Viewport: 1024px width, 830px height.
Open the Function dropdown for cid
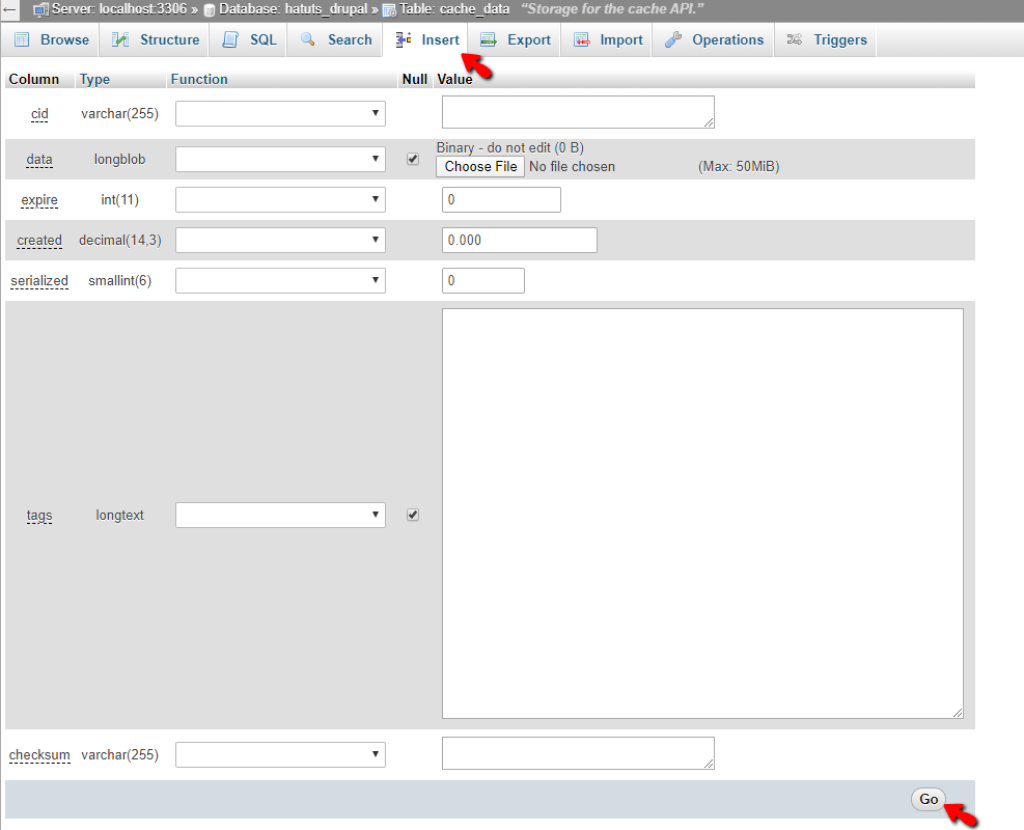click(x=280, y=114)
